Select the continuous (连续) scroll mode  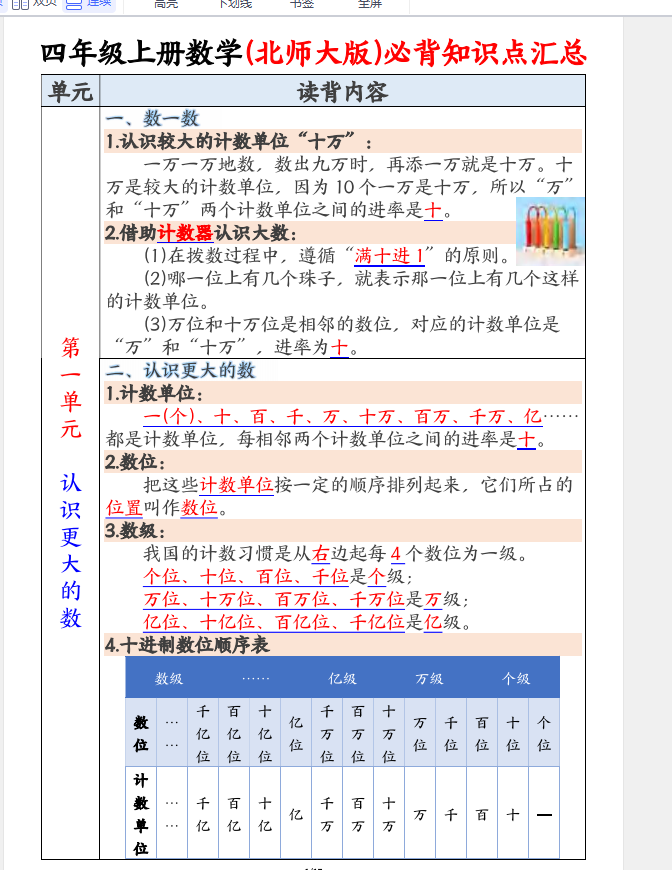pos(90,4)
